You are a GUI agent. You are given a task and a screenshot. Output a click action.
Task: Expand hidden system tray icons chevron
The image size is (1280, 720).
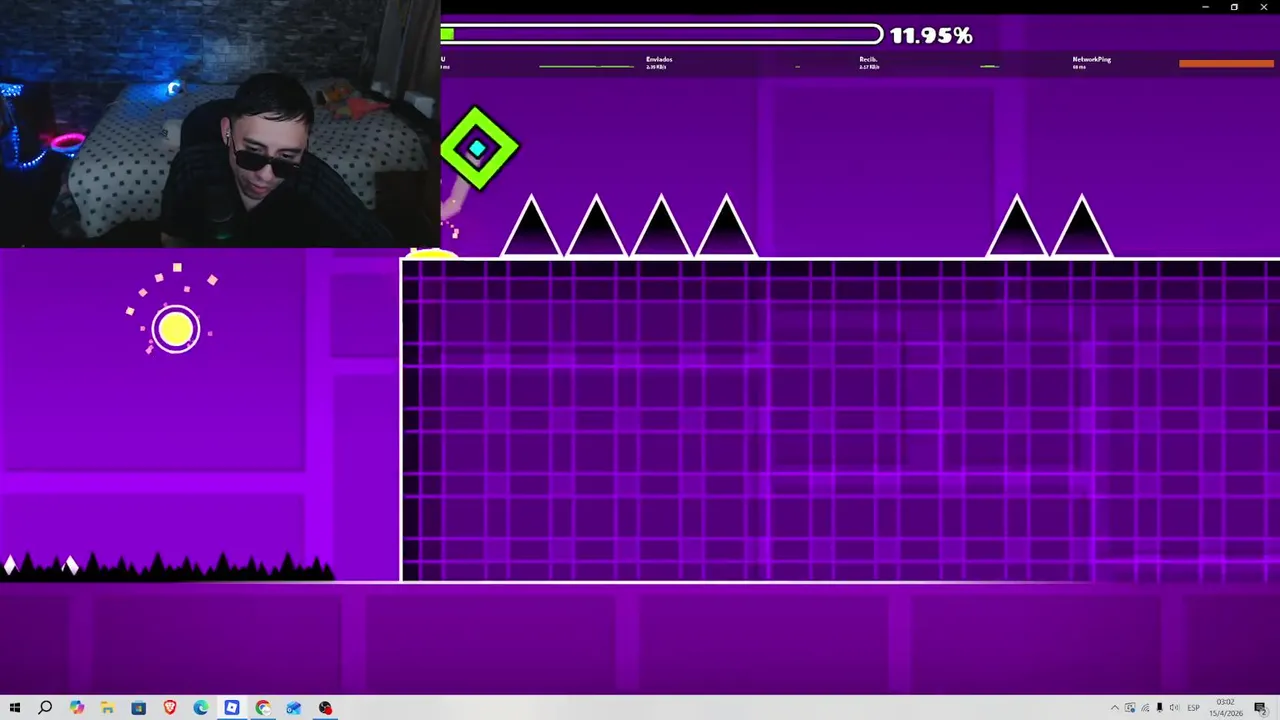click(x=1115, y=708)
